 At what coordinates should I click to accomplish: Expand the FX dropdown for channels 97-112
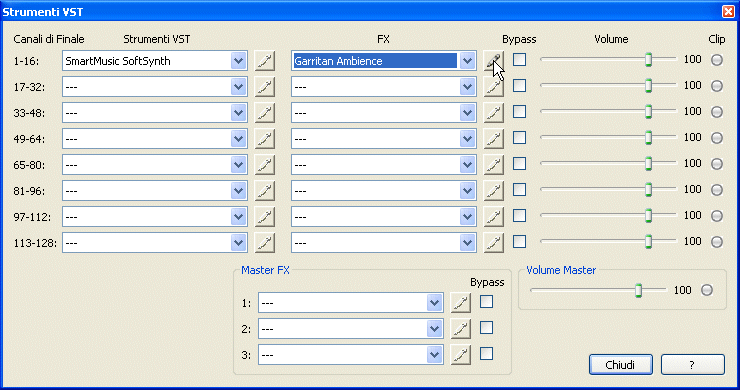point(467,217)
